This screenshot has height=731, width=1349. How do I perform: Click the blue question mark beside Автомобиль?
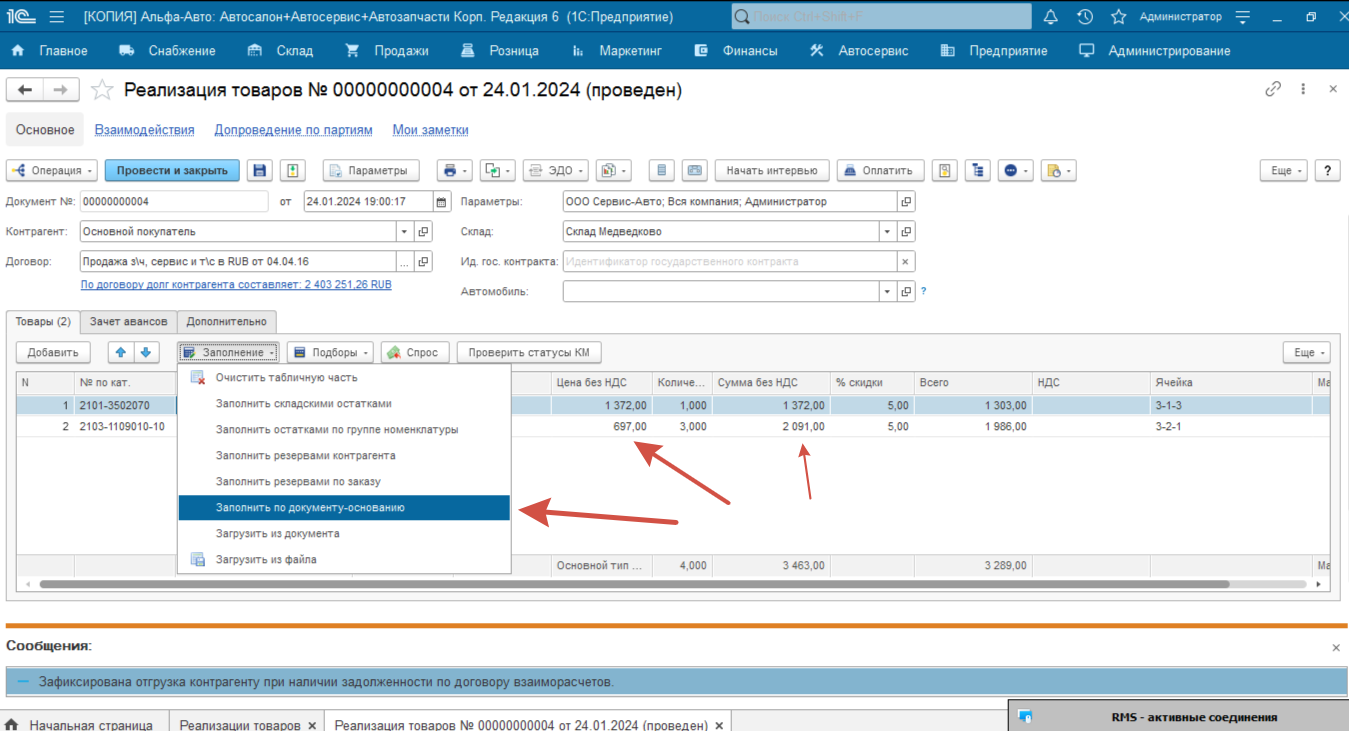923,292
